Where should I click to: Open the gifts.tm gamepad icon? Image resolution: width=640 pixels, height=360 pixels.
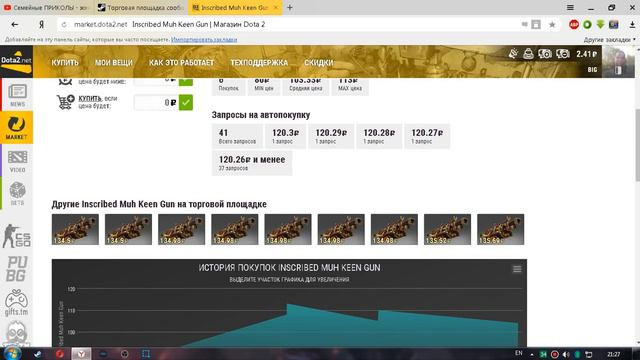pos(16,302)
